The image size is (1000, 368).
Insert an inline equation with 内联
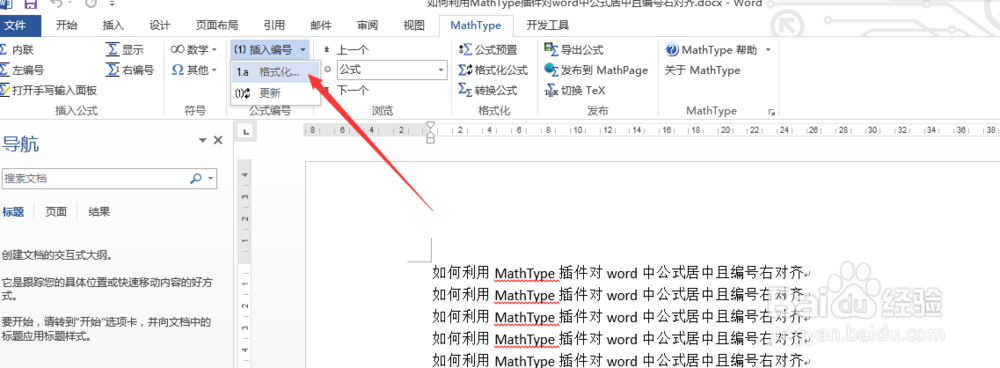[x=16, y=50]
